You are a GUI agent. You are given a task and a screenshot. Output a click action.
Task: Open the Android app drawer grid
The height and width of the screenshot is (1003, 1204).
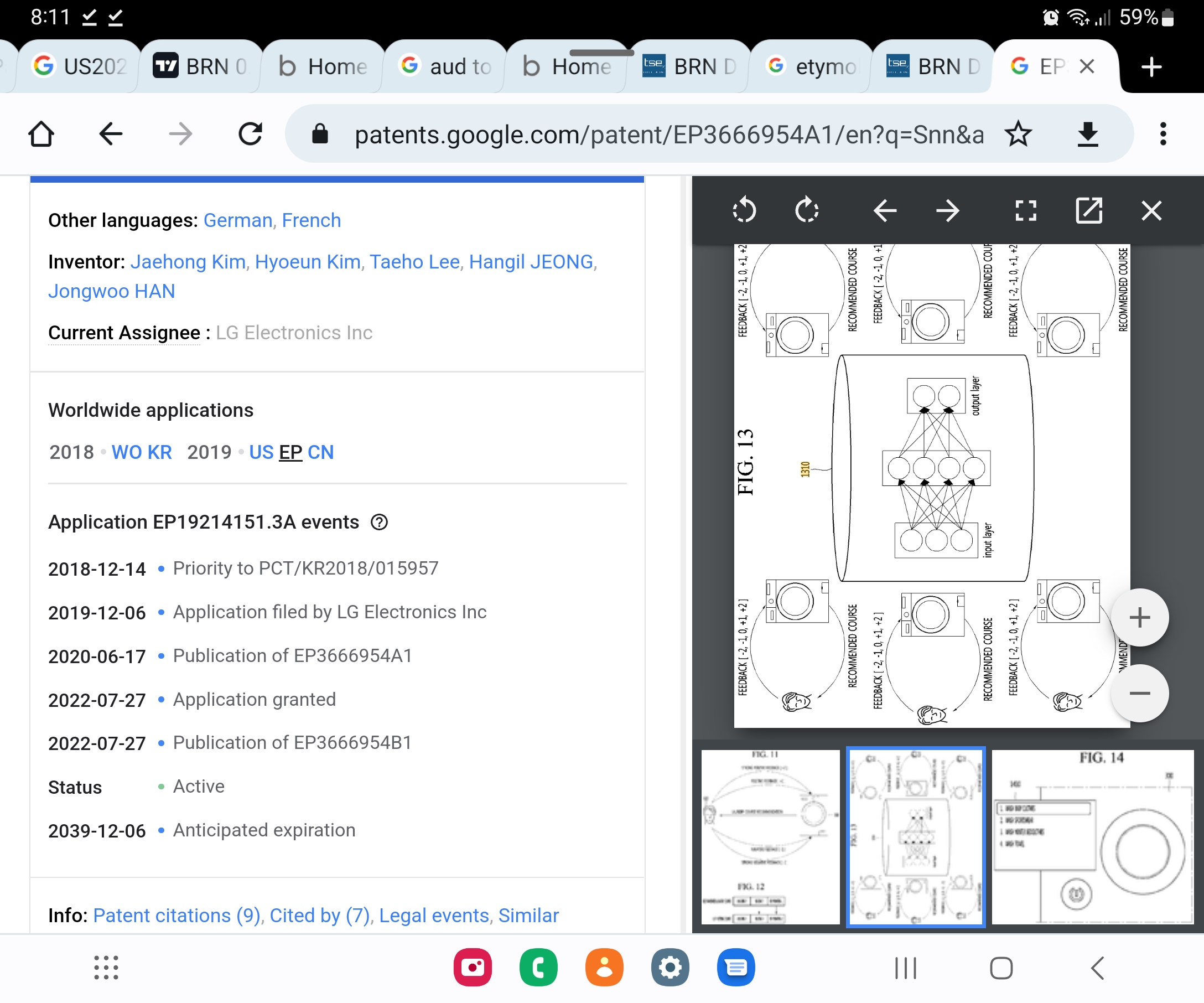pyautogui.click(x=106, y=968)
